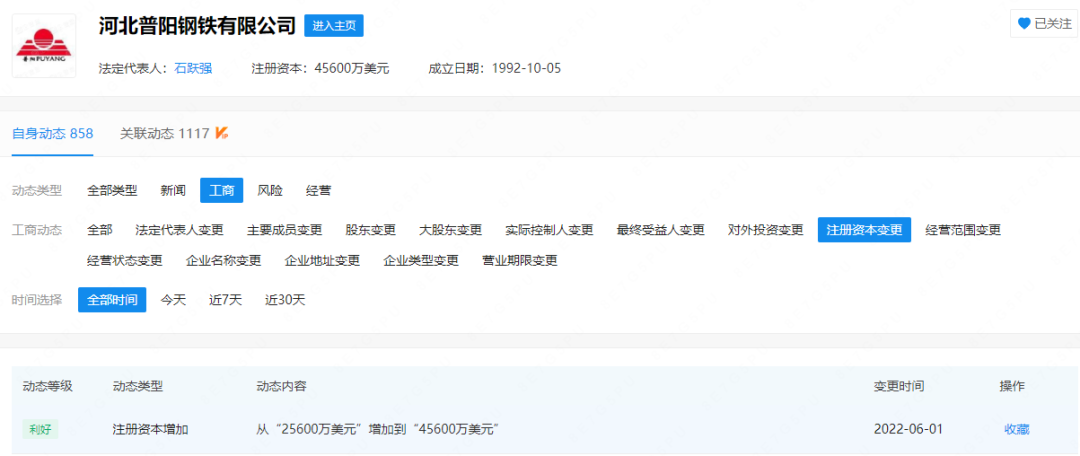Select 全部 under 工商动态 filters

[100, 230]
